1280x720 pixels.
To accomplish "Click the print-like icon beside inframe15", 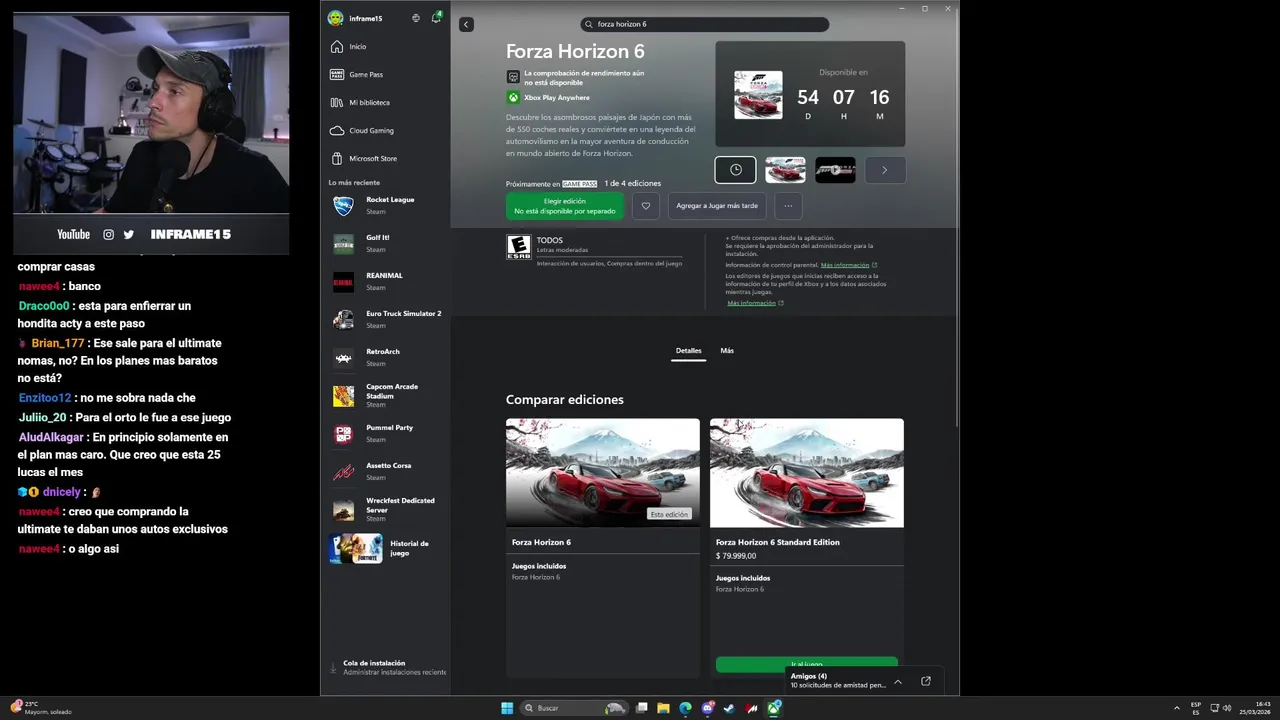I will pyautogui.click(x=416, y=18).
